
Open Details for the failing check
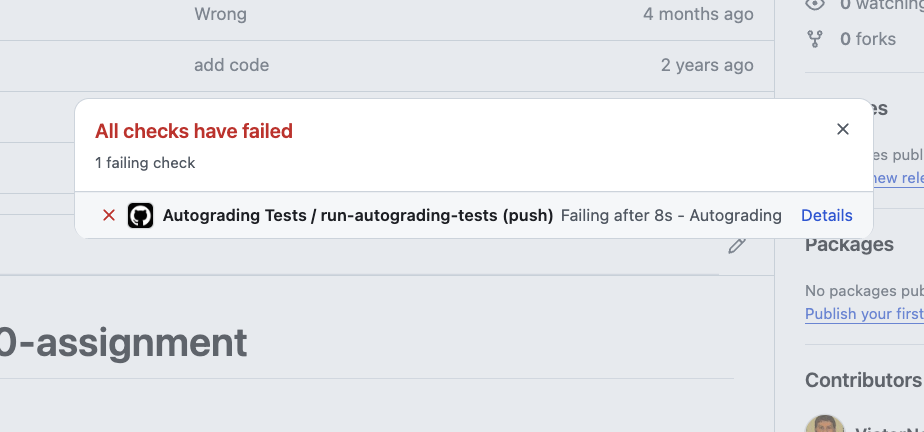(826, 215)
